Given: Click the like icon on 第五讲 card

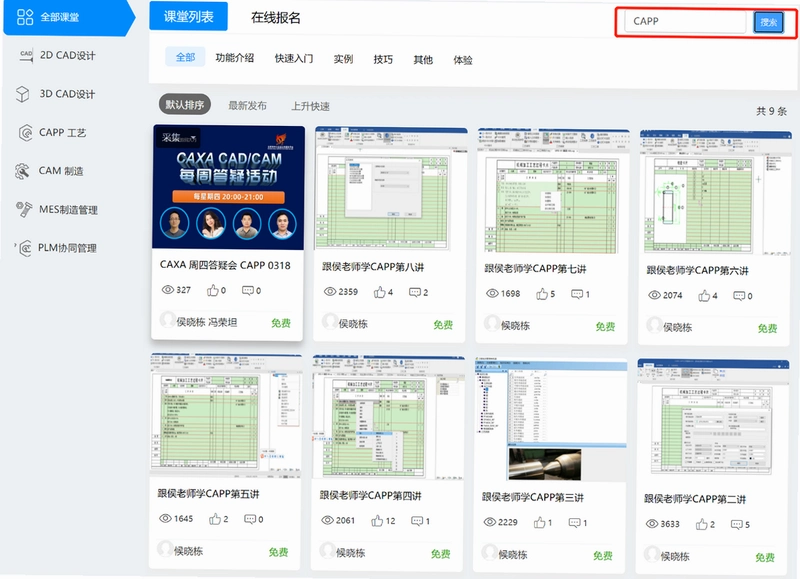Looking at the screenshot, I should (215, 519).
